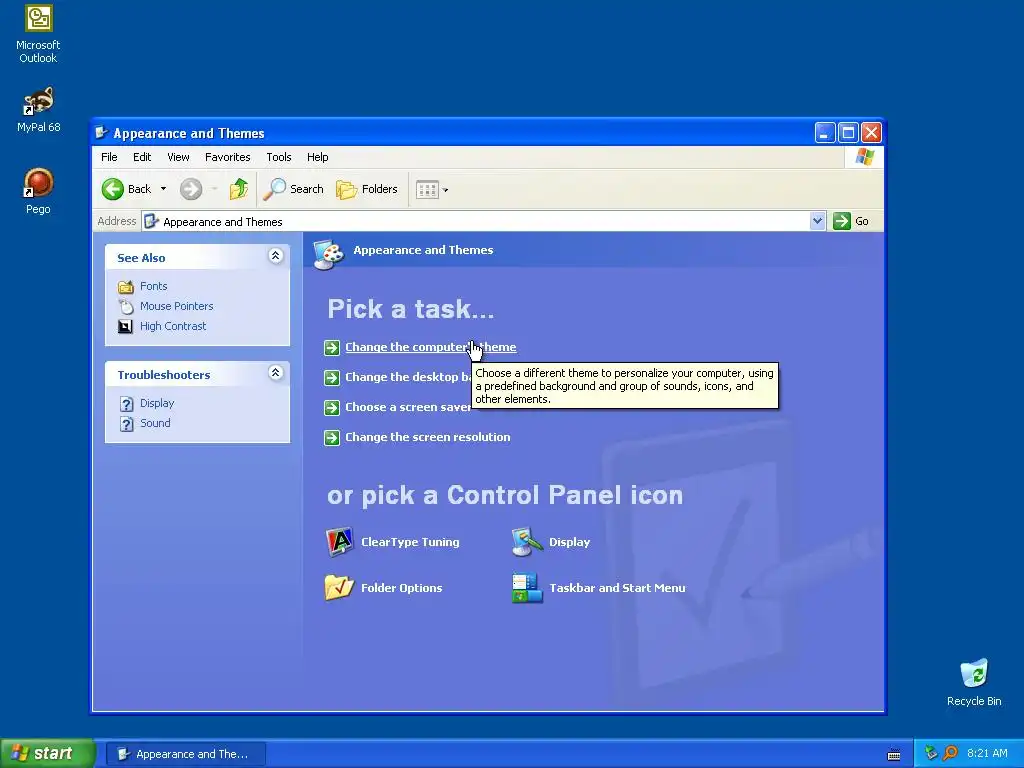
Task: Open the Pego desktop shortcut
Action: [38, 191]
